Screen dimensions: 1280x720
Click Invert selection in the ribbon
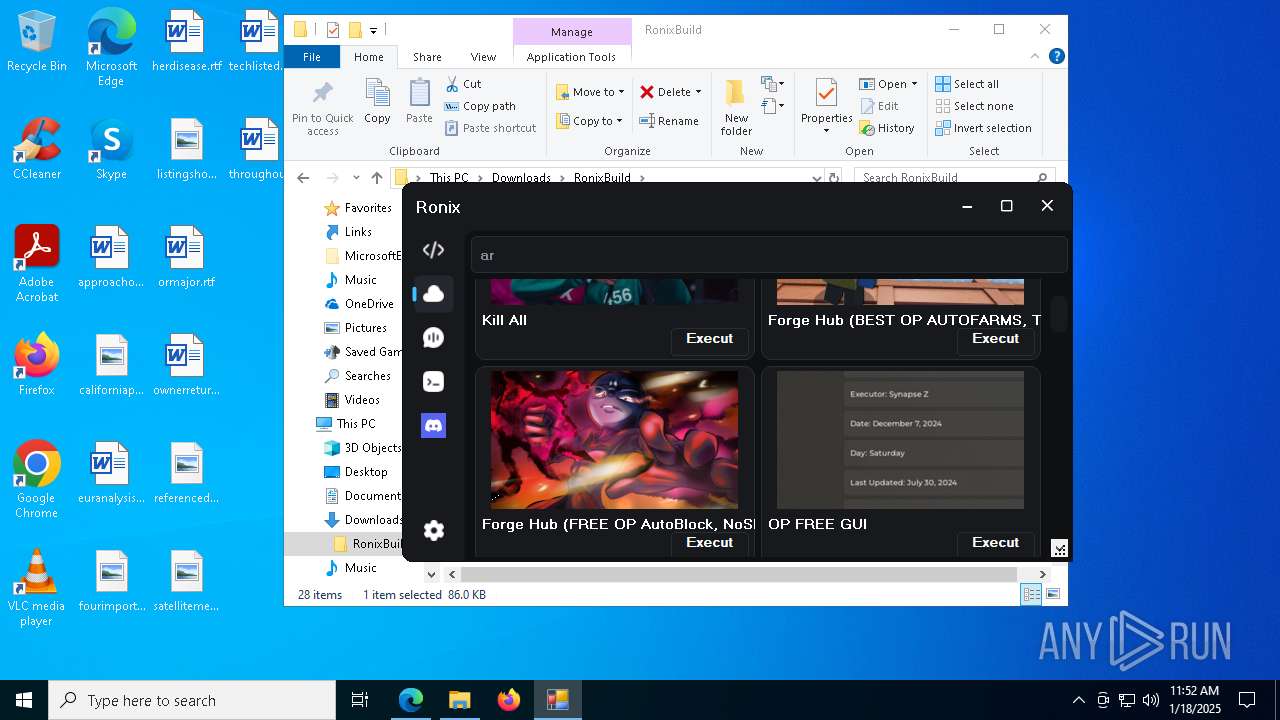coord(984,128)
